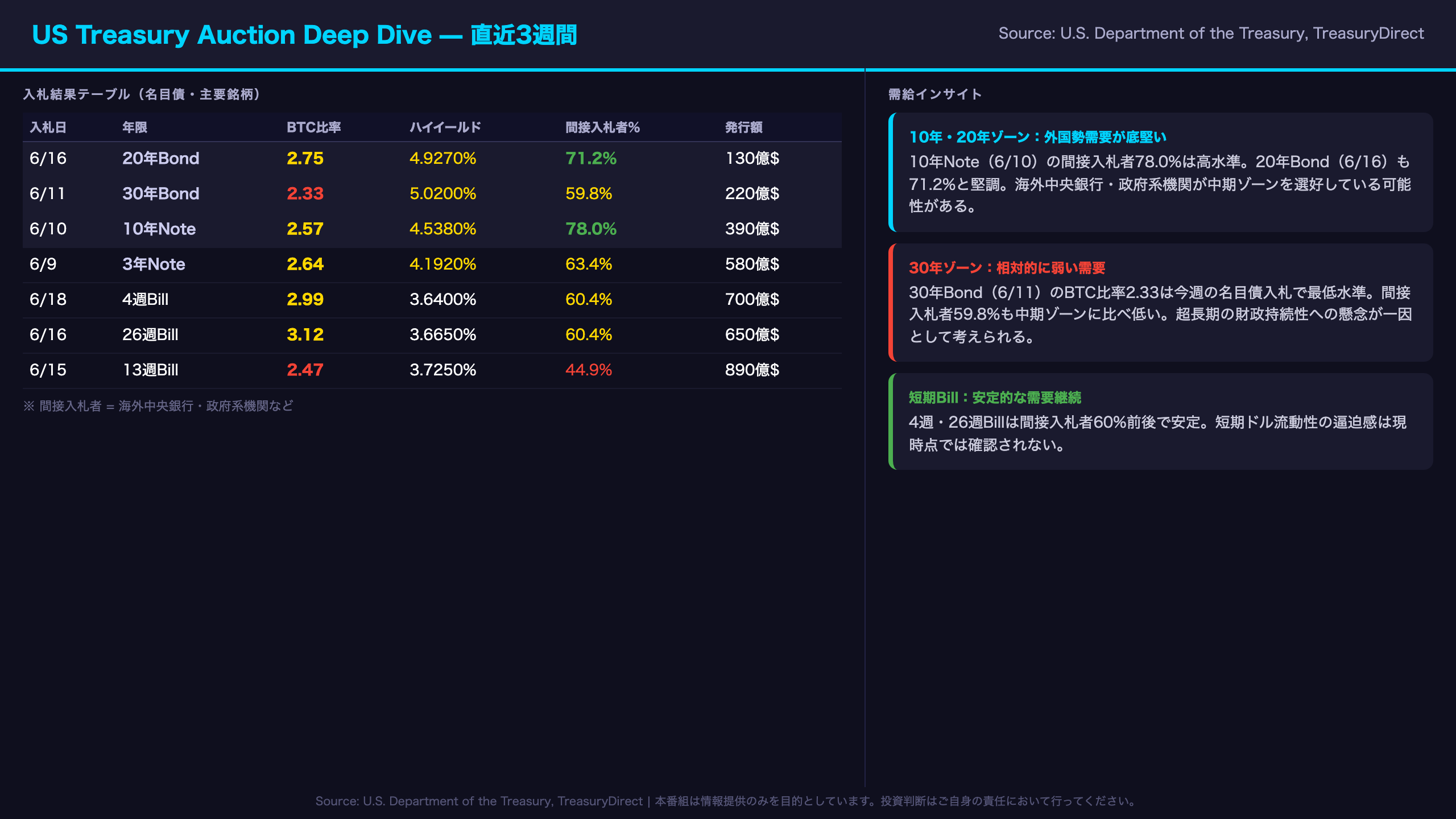Click the BTC ratio '2.75' value
Image resolution: width=1456 pixels, height=819 pixels.
(x=305, y=158)
